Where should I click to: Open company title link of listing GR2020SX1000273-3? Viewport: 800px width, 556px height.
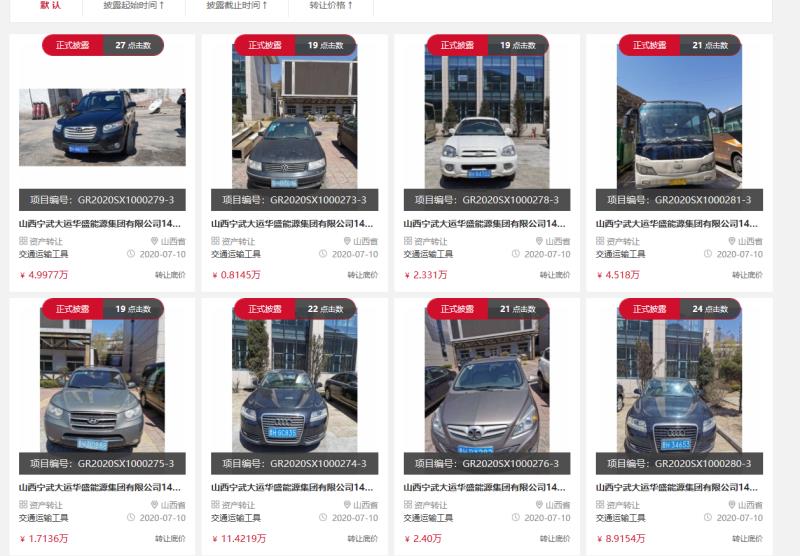point(292,223)
